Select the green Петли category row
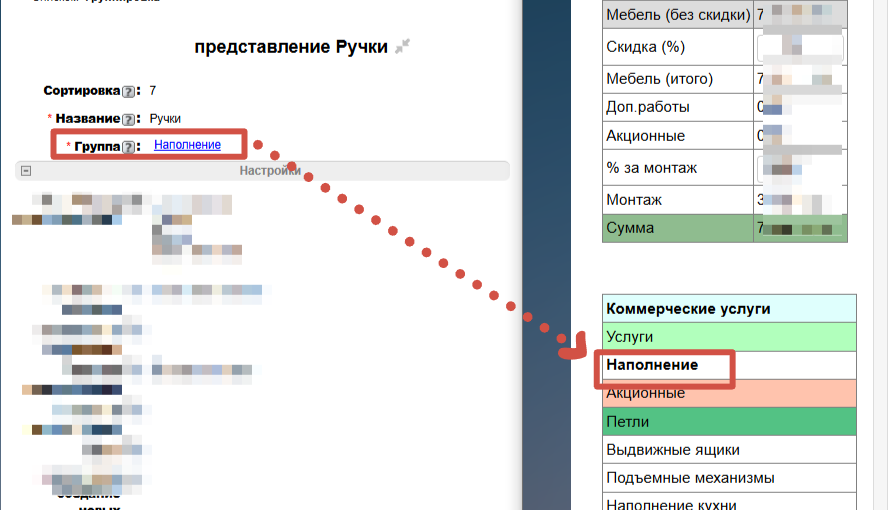Screen dimensions: 888x510 [x=730, y=422]
